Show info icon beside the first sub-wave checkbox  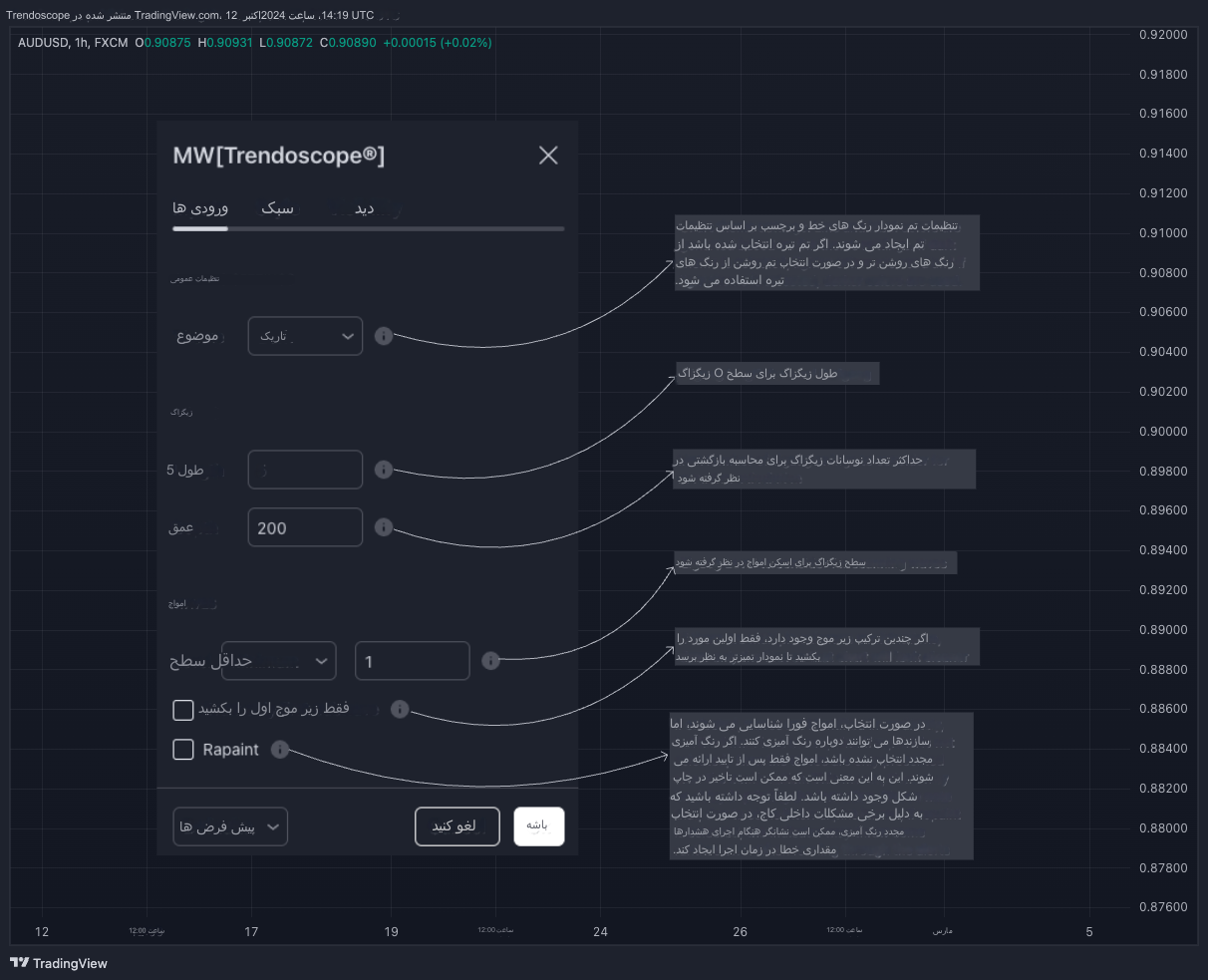pos(400,709)
